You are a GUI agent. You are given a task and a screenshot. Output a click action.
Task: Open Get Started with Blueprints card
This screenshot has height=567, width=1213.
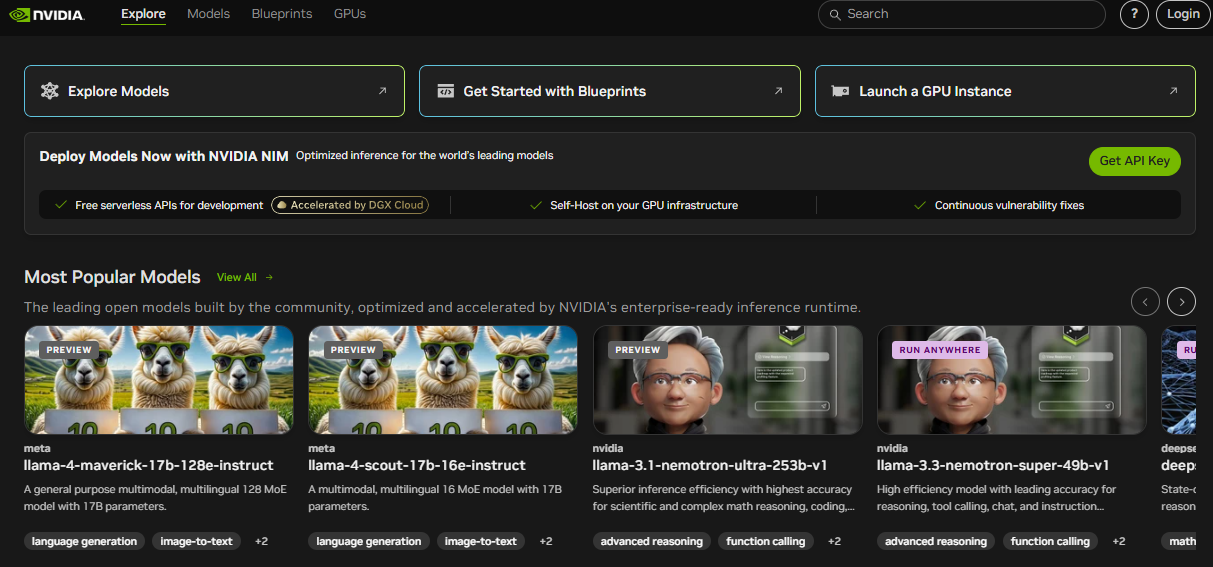[610, 91]
